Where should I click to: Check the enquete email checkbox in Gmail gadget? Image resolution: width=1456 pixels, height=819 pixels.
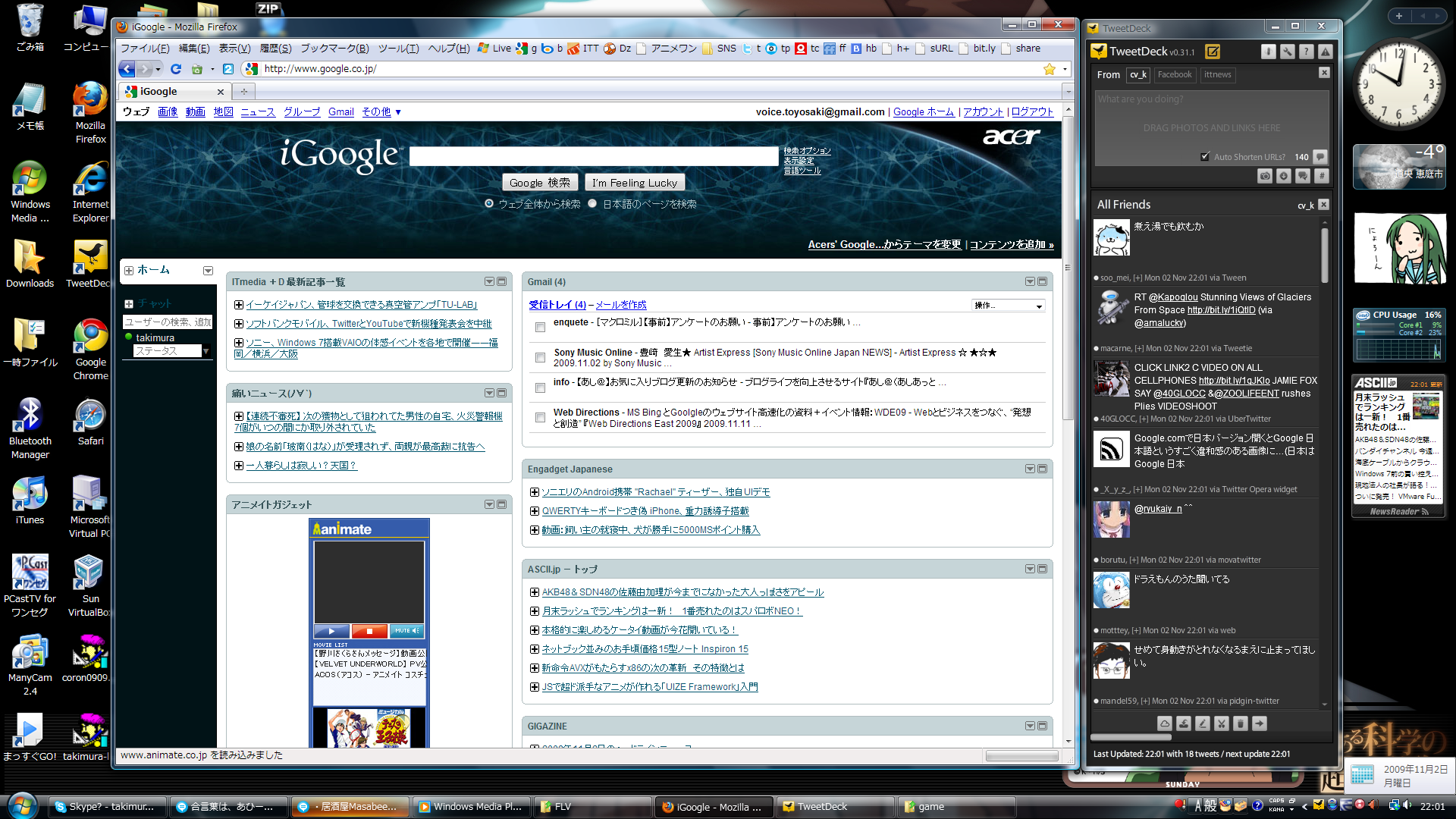pos(540,327)
